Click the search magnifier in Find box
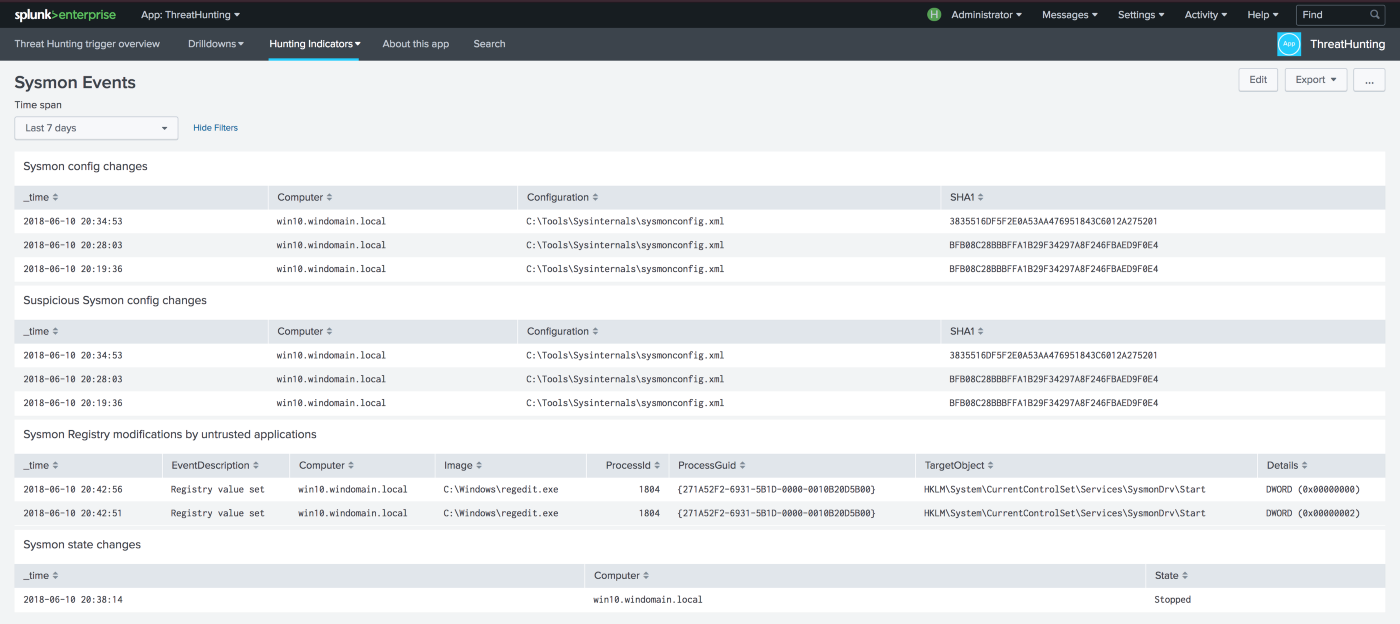 click(x=1375, y=15)
